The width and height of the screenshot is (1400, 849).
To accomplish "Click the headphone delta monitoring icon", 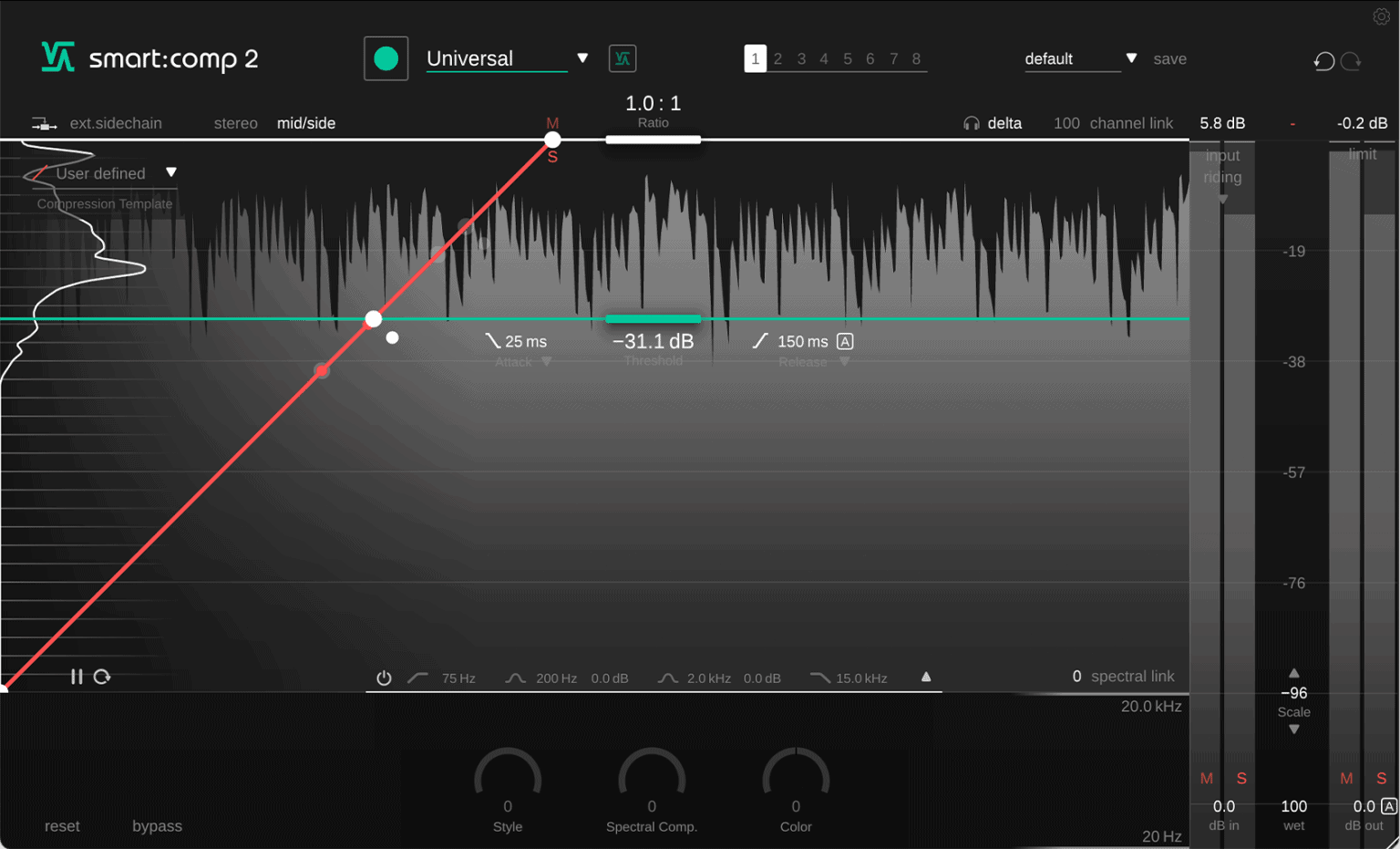I will tap(972, 122).
